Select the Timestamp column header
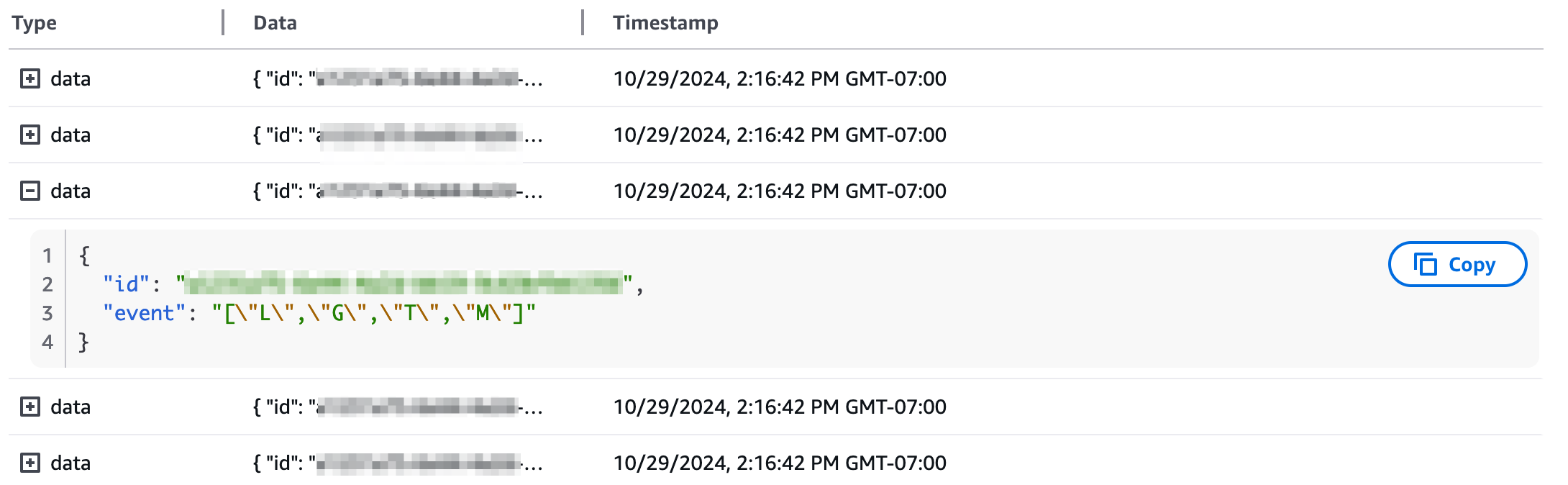 coord(665,22)
